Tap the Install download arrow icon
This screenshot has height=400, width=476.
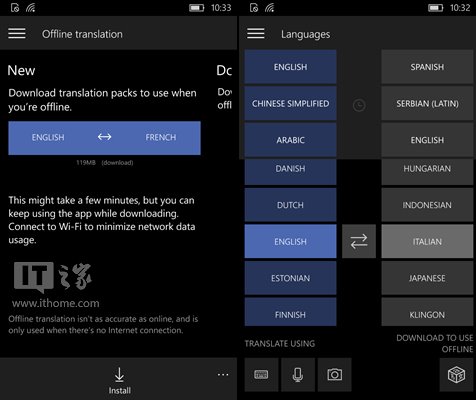pyautogui.click(x=119, y=375)
